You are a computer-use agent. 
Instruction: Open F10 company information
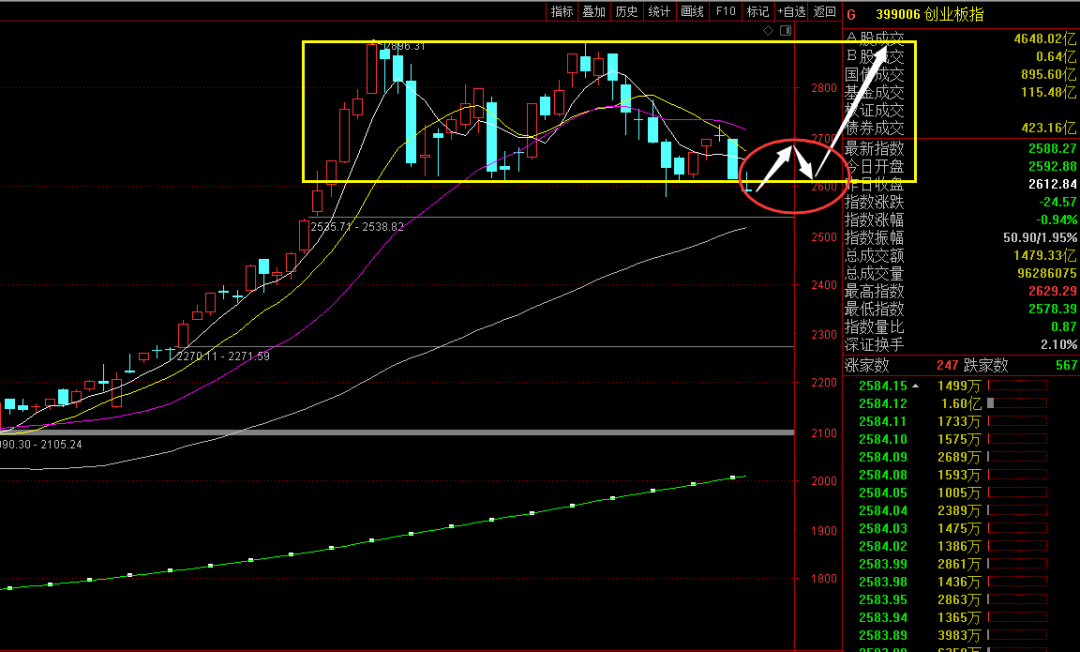(725, 11)
